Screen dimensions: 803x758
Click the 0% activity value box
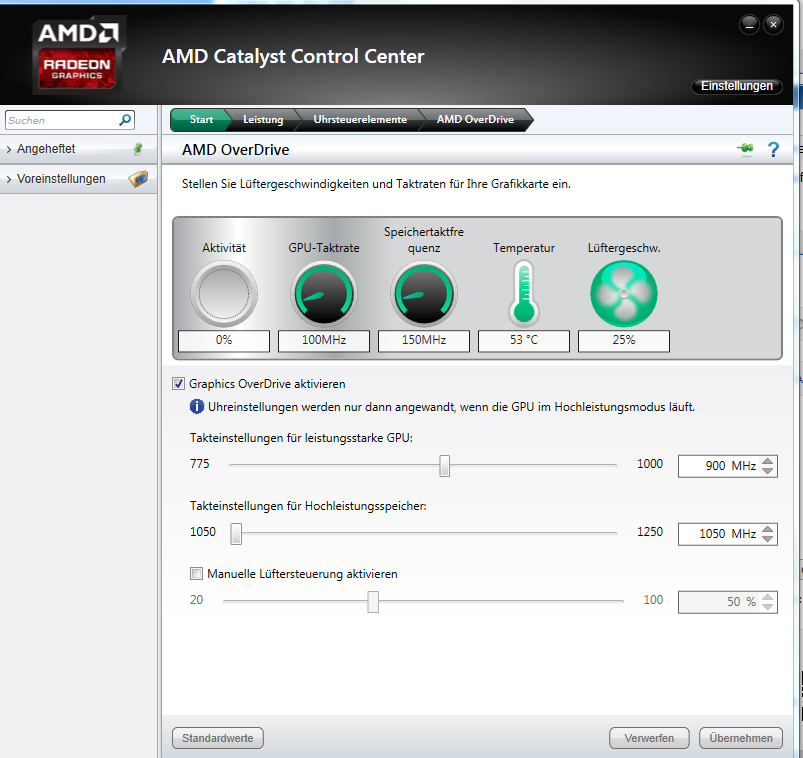tap(224, 341)
